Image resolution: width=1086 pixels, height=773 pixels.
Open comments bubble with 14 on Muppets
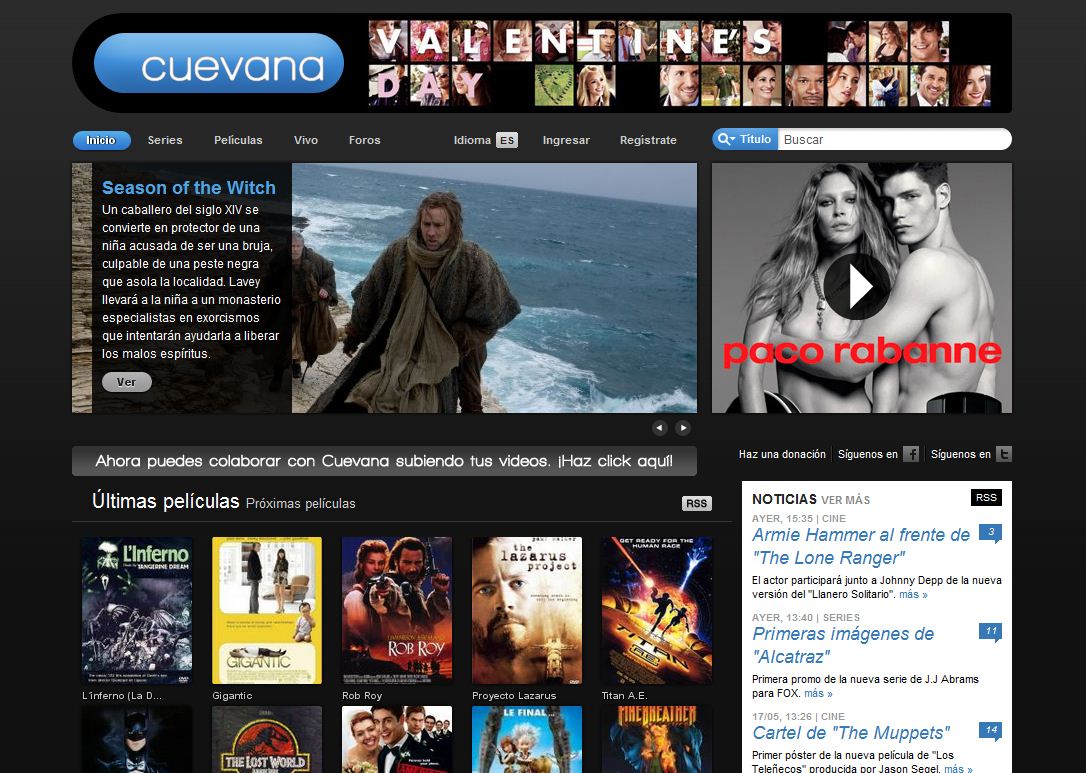(990, 731)
